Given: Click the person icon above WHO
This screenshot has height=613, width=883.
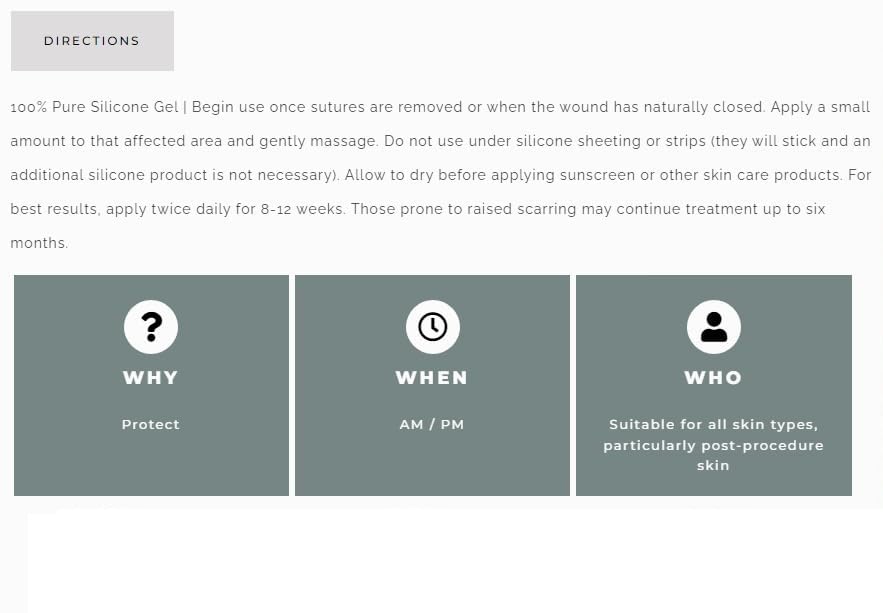Looking at the screenshot, I should point(713,326).
